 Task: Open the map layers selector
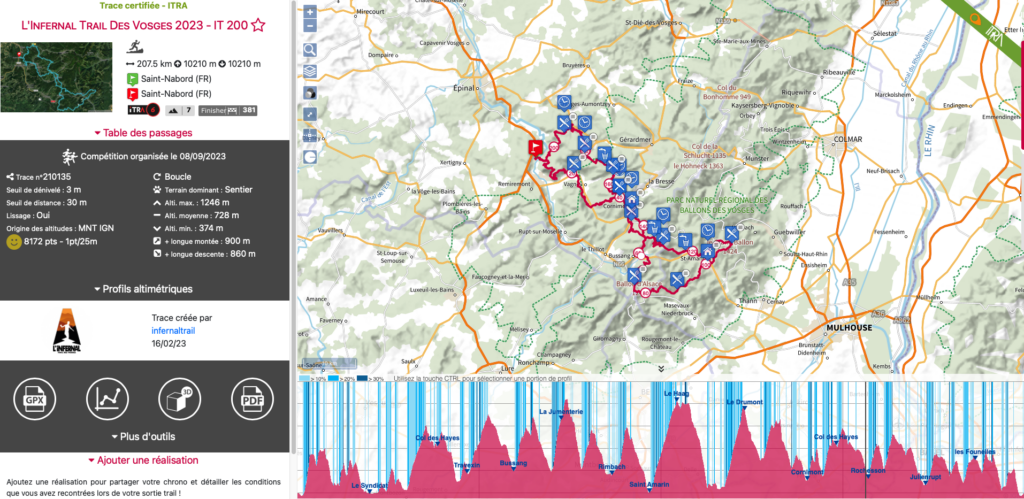click(310, 71)
